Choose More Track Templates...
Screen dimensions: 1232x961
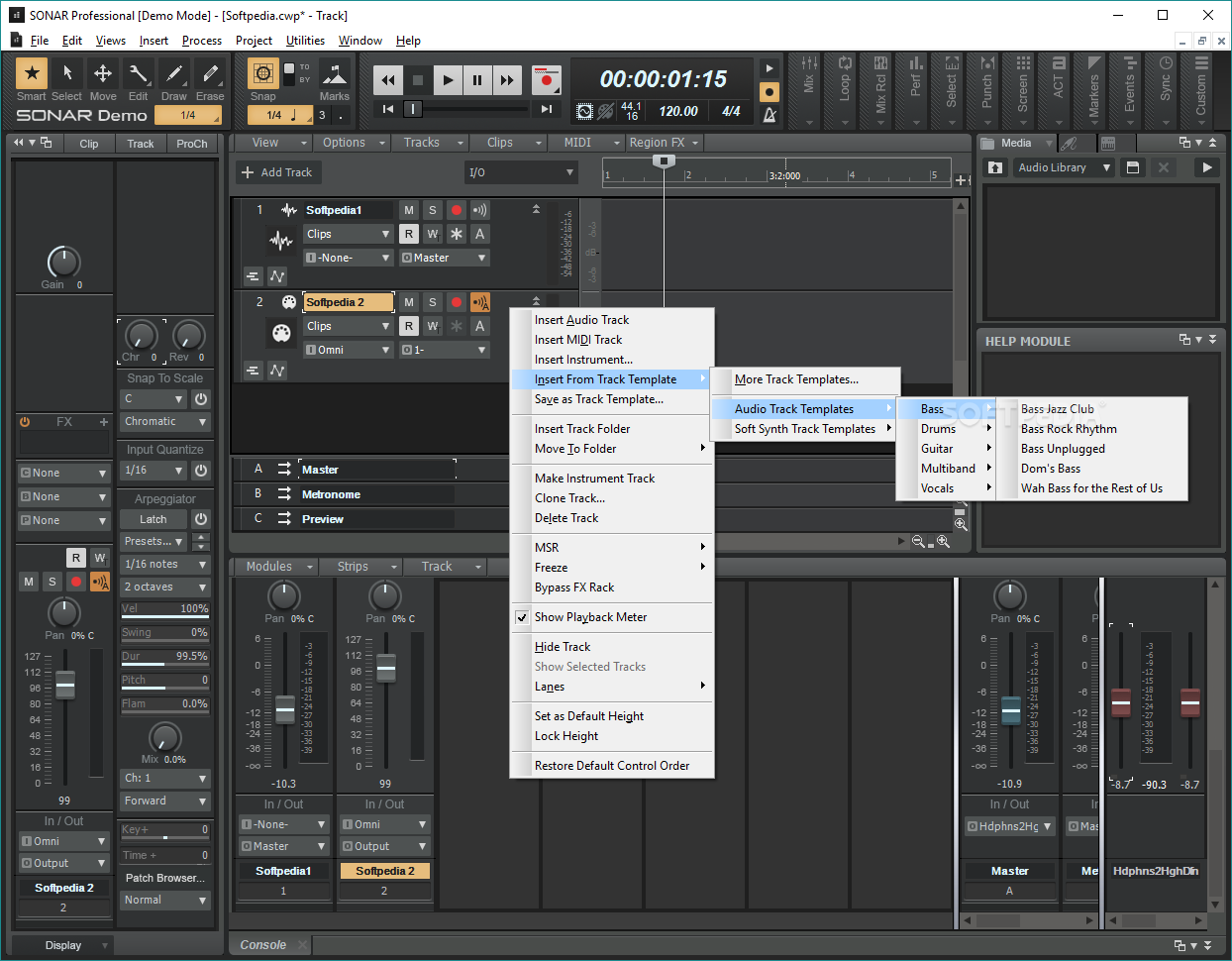point(804,379)
